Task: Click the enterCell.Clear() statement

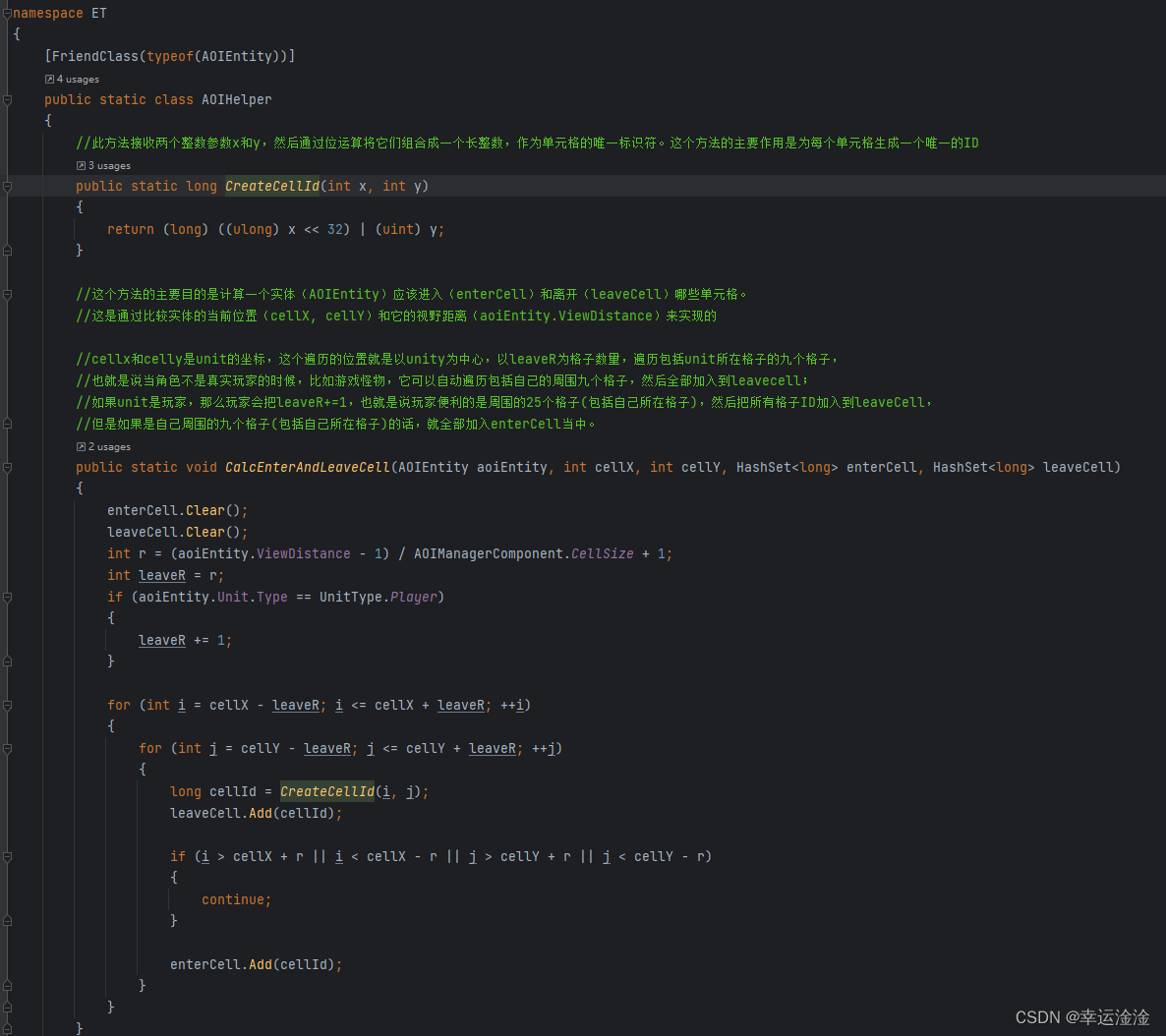Action: (x=177, y=510)
